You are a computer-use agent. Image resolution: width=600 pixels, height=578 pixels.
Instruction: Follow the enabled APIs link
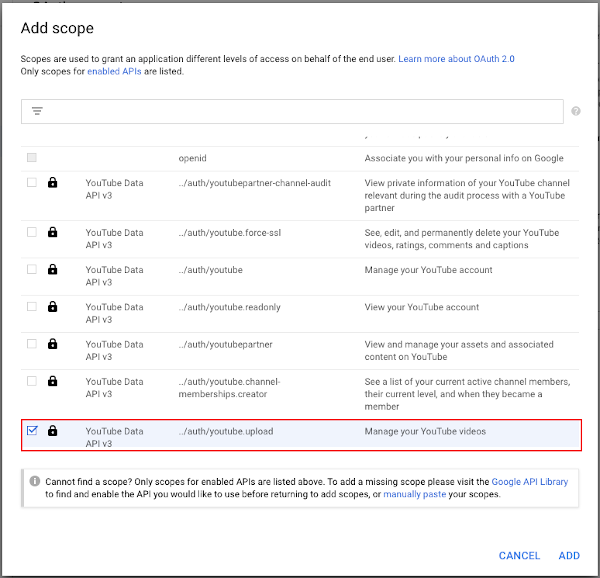tap(114, 72)
